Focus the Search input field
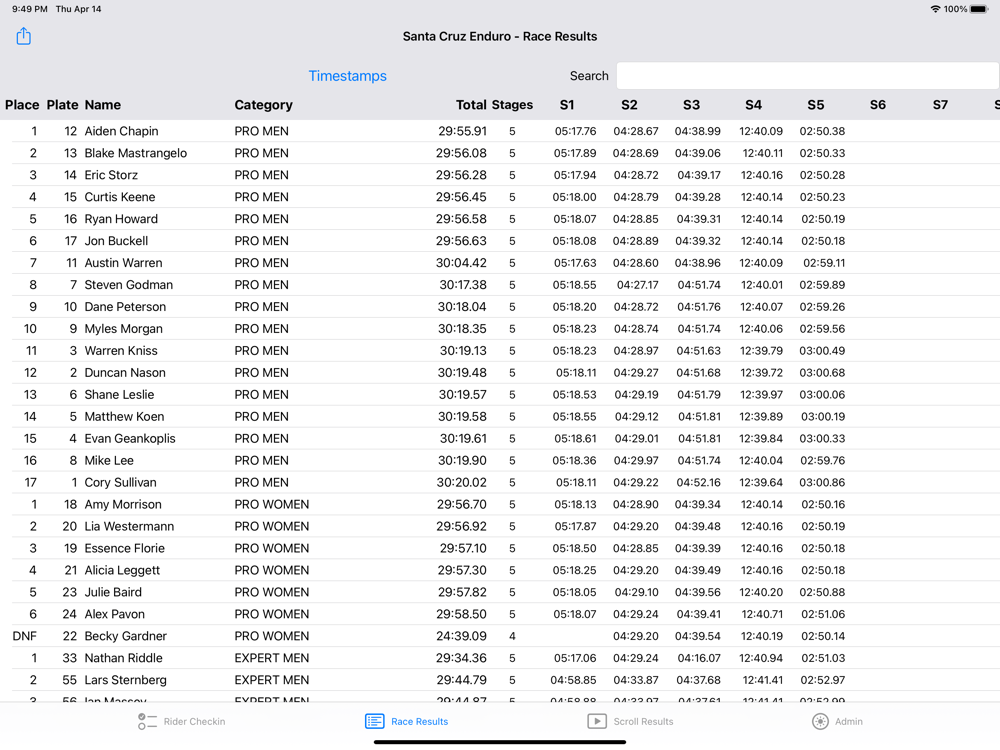The height and width of the screenshot is (750, 1000). 807,76
